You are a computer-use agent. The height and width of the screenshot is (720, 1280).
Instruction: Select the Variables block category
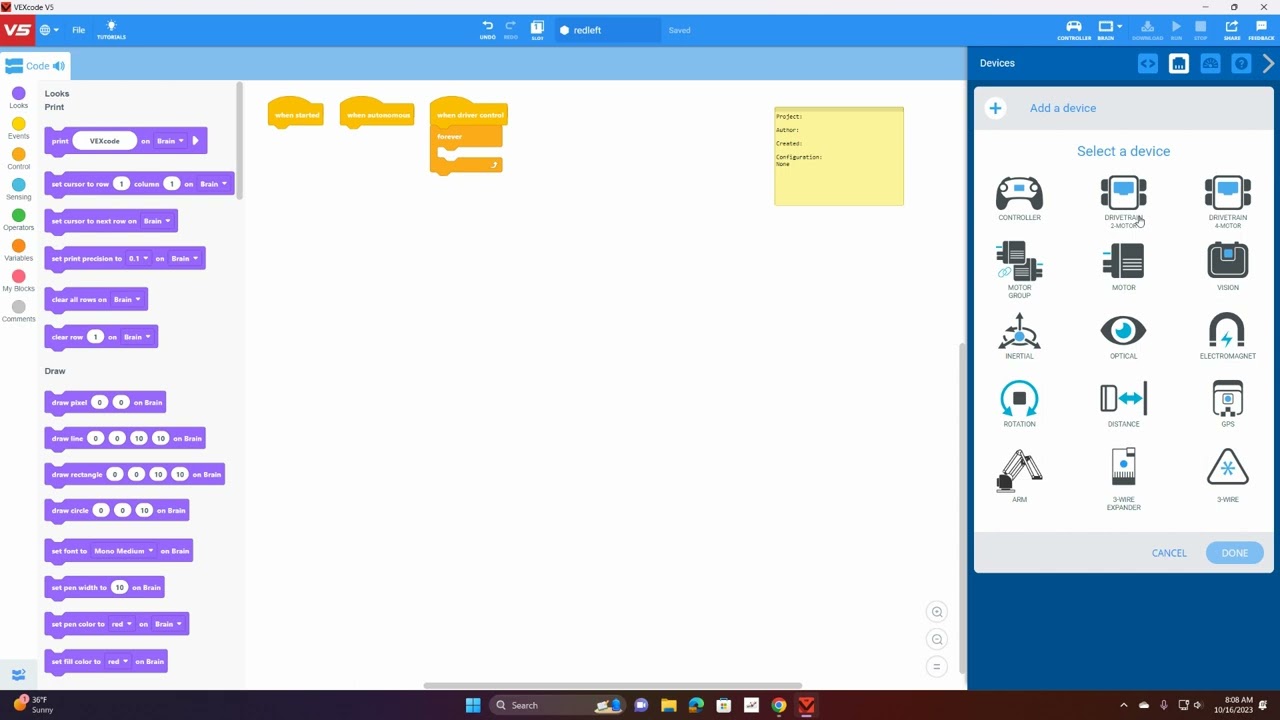click(x=18, y=251)
